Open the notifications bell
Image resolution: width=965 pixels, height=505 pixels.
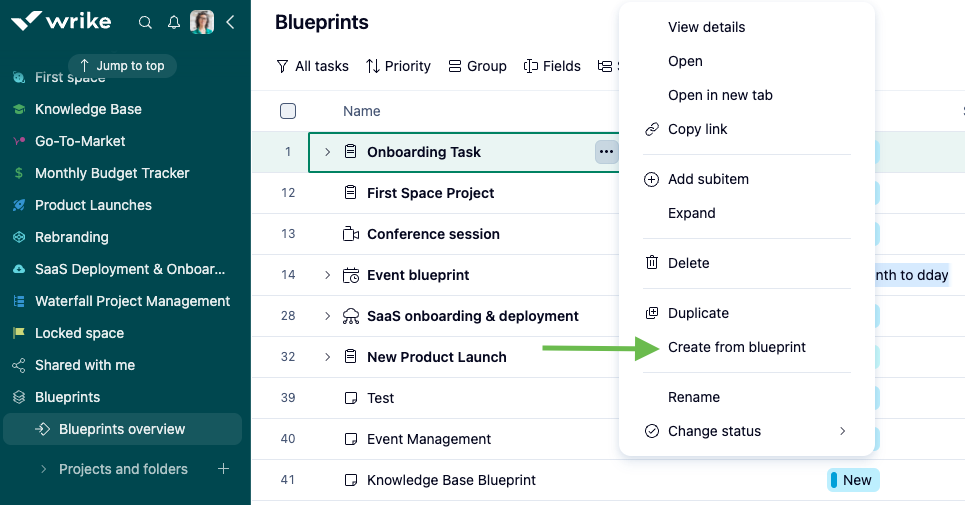(174, 22)
